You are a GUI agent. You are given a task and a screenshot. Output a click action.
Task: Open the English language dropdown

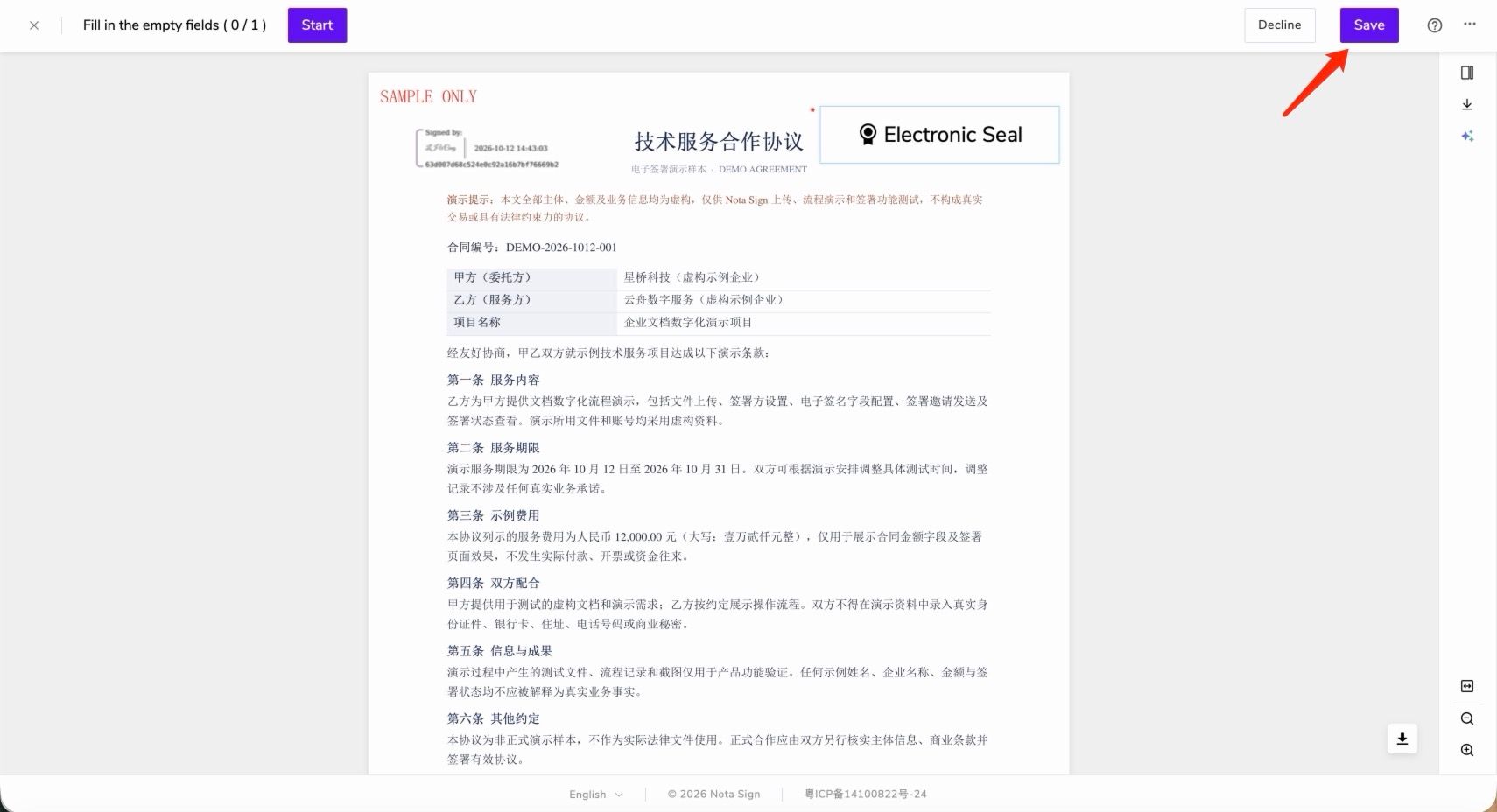pos(596,794)
